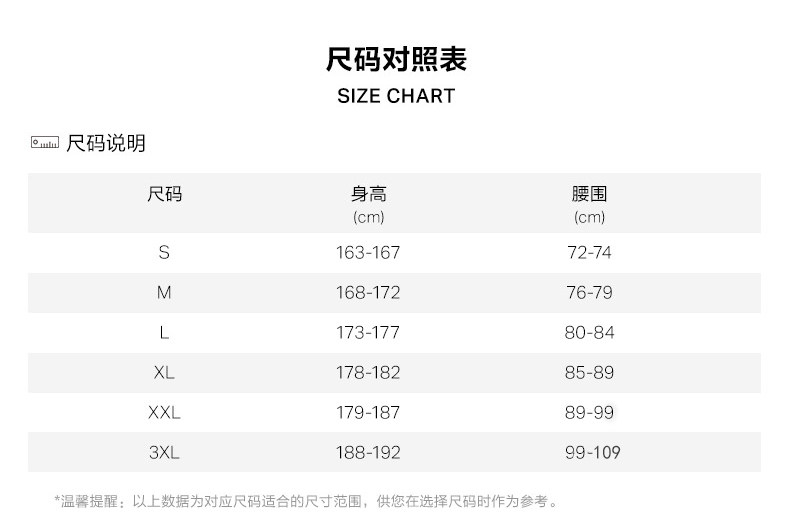This screenshot has height=532, width=790.
Task: Click the 腰围 column header
Action: (x=589, y=194)
